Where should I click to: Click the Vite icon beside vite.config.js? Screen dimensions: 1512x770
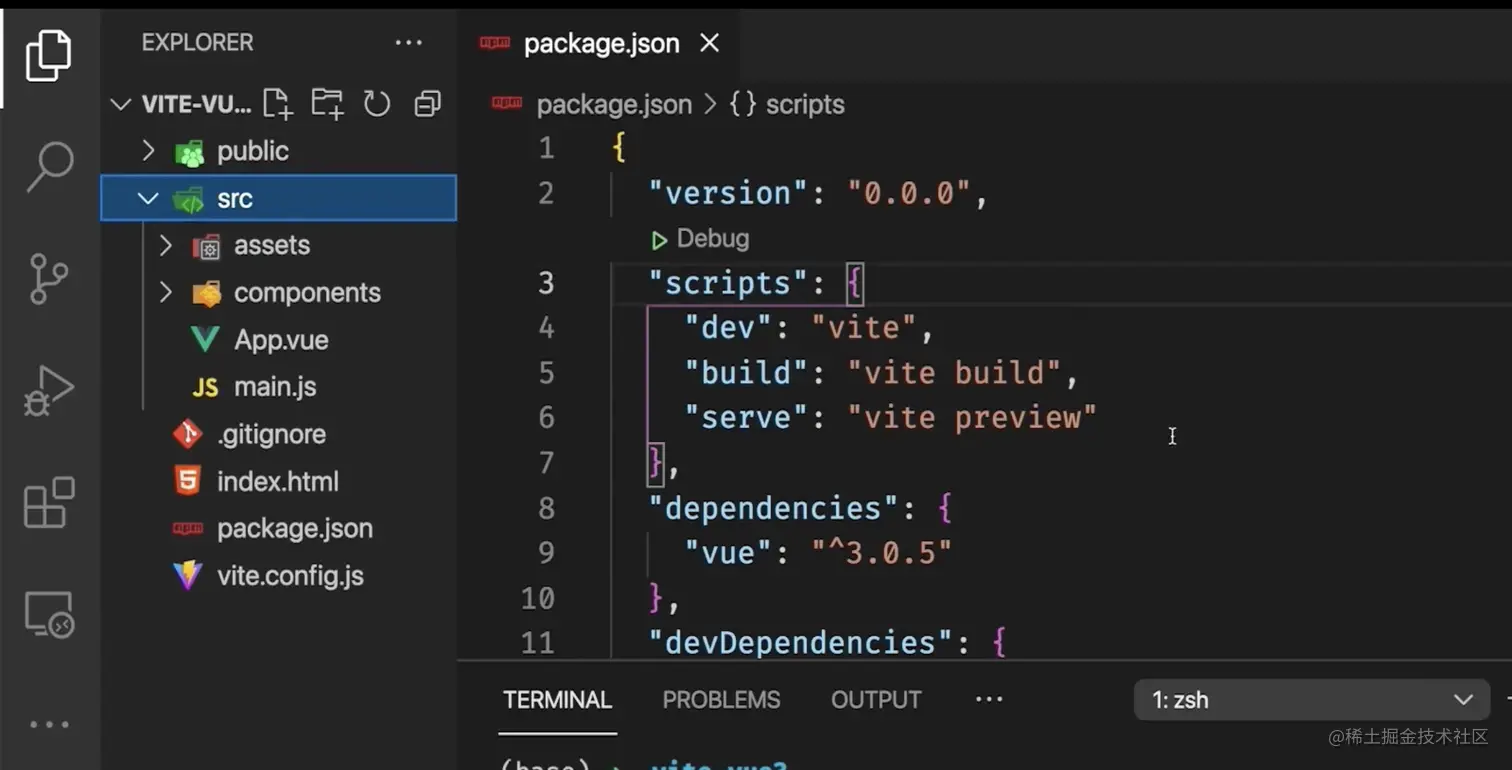pyautogui.click(x=187, y=576)
